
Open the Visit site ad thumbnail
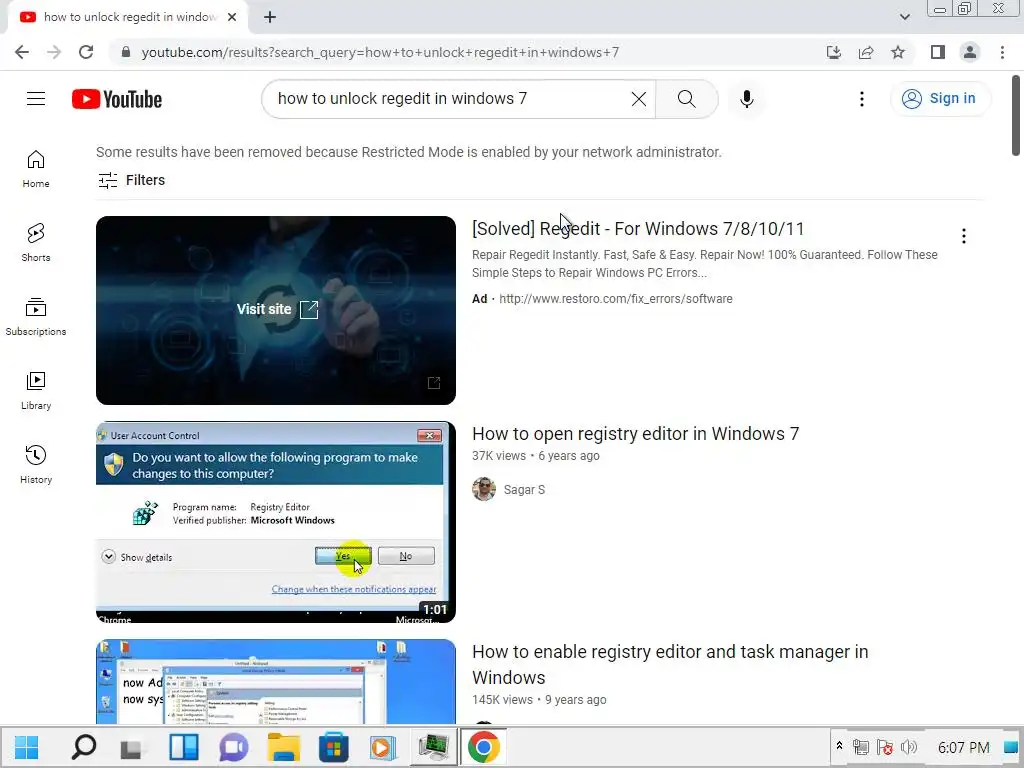pyautogui.click(x=276, y=310)
